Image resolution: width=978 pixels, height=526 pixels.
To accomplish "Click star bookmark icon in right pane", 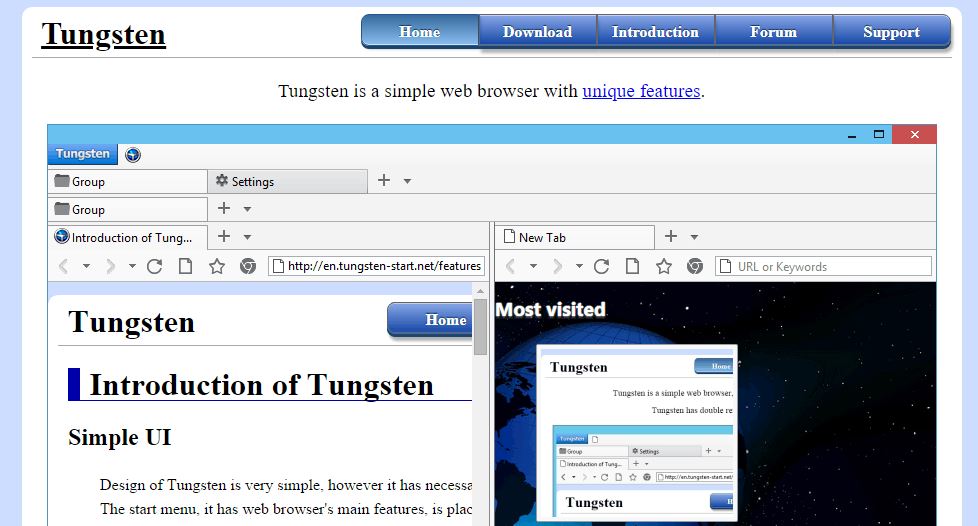I will [x=664, y=266].
